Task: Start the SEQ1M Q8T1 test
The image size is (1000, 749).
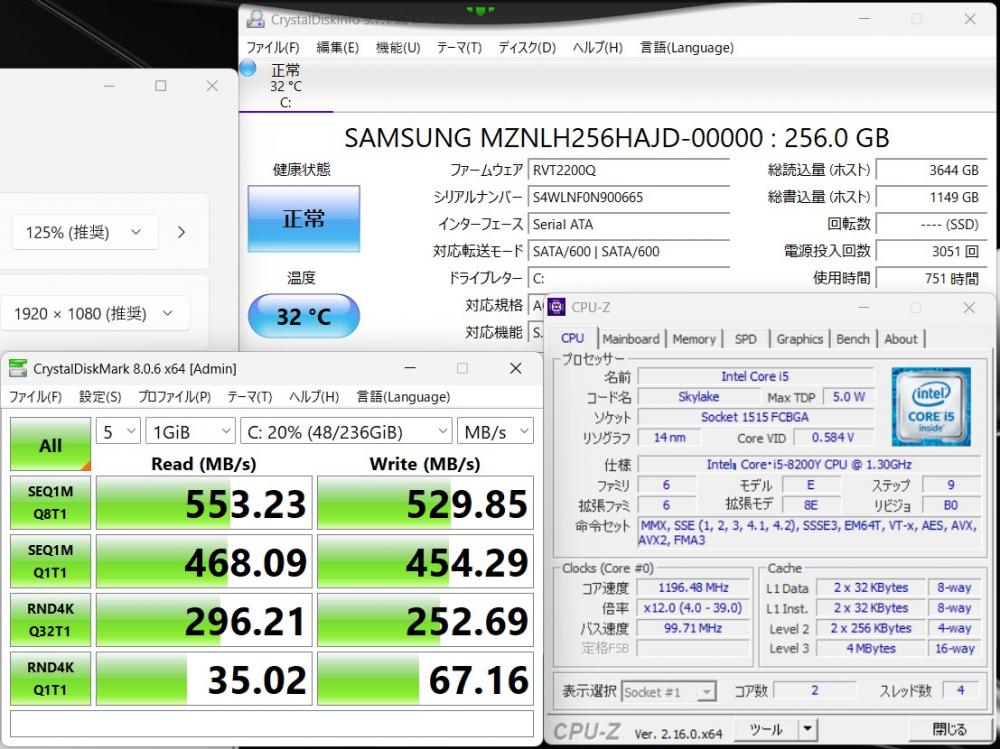Action: (50, 501)
